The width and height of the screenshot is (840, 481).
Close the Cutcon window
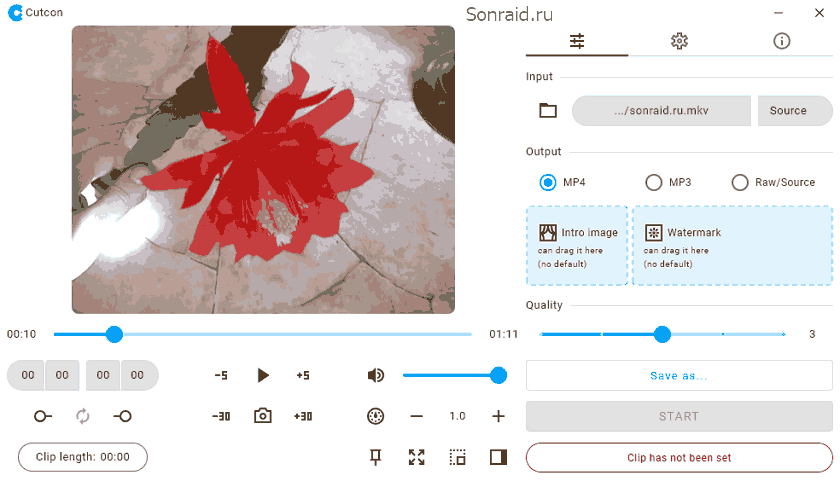click(x=819, y=12)
